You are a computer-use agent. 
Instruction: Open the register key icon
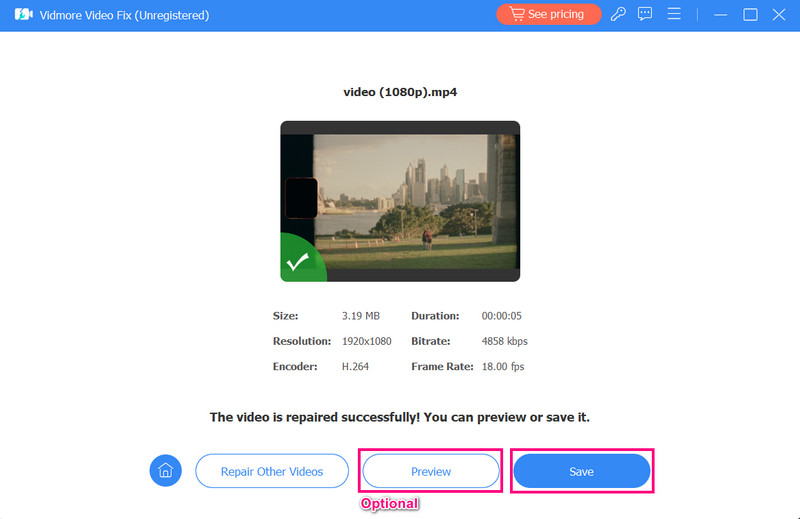(x=619, y=15)
